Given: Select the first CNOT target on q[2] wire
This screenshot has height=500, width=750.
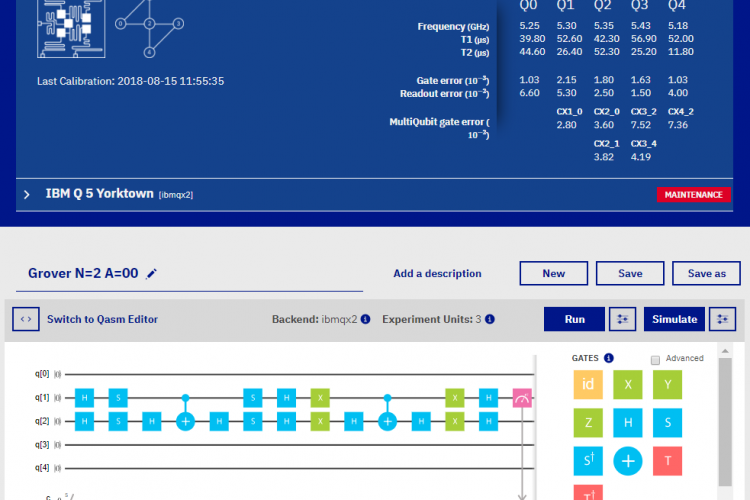Looking at the screenshot, I should (x=186, y=422).
